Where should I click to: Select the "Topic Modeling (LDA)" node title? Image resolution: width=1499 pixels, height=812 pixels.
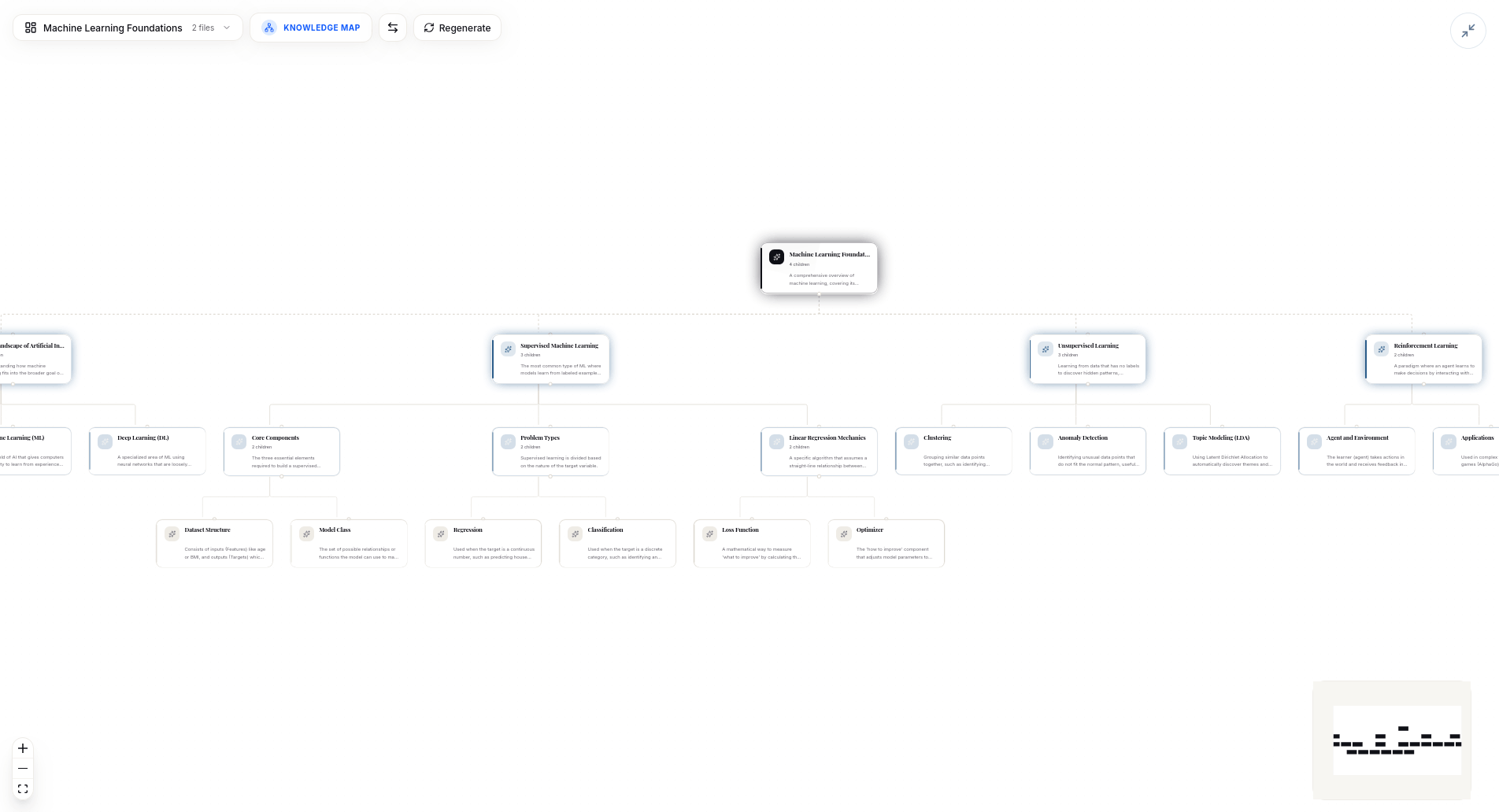1221,437
